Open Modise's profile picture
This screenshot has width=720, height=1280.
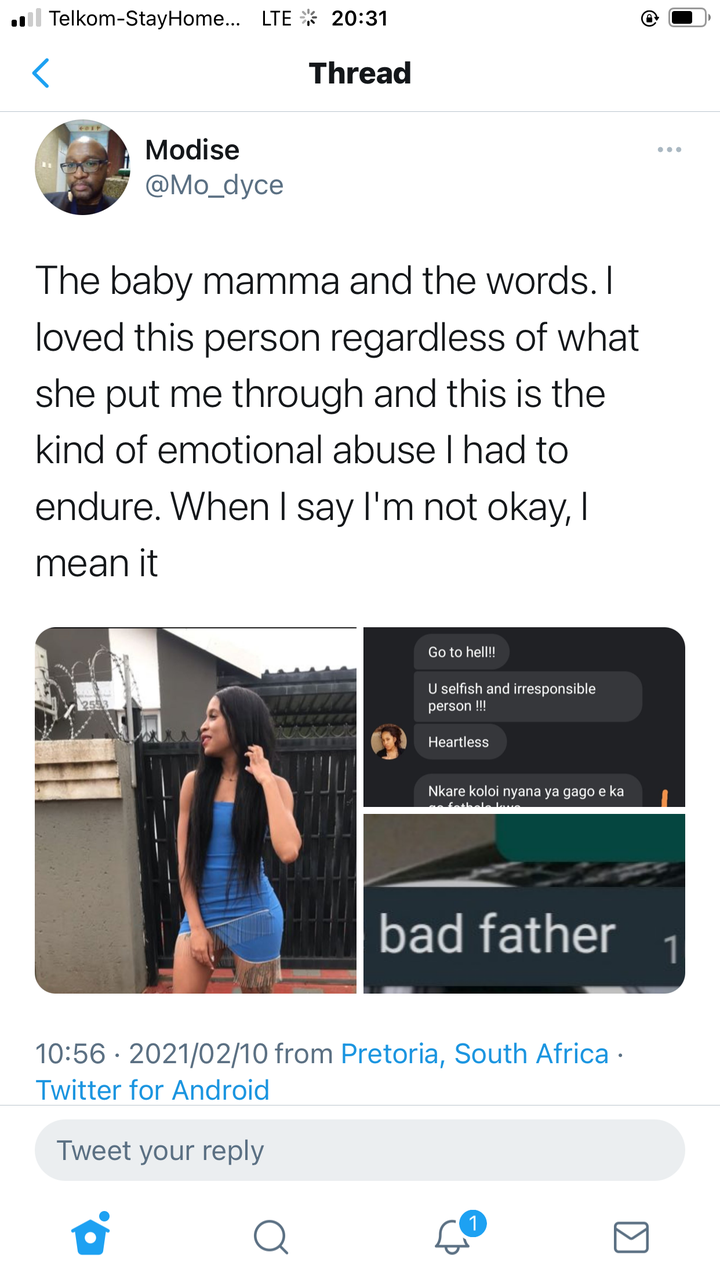point(82,167)
